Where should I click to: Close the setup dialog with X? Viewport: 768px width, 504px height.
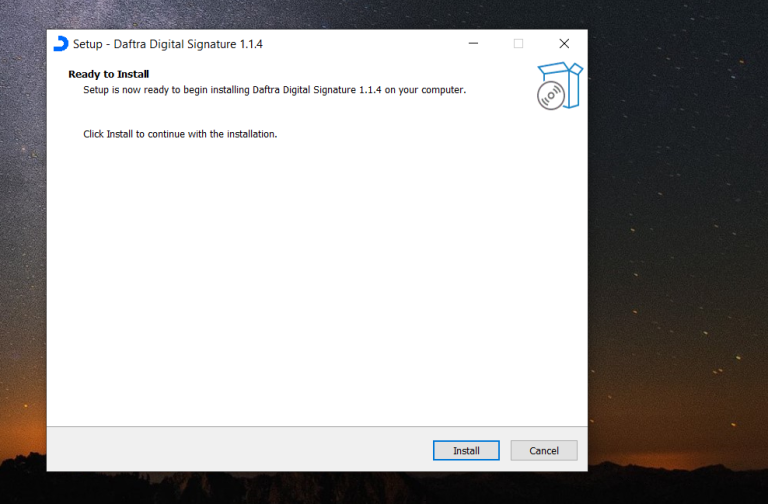click(564, 44)
